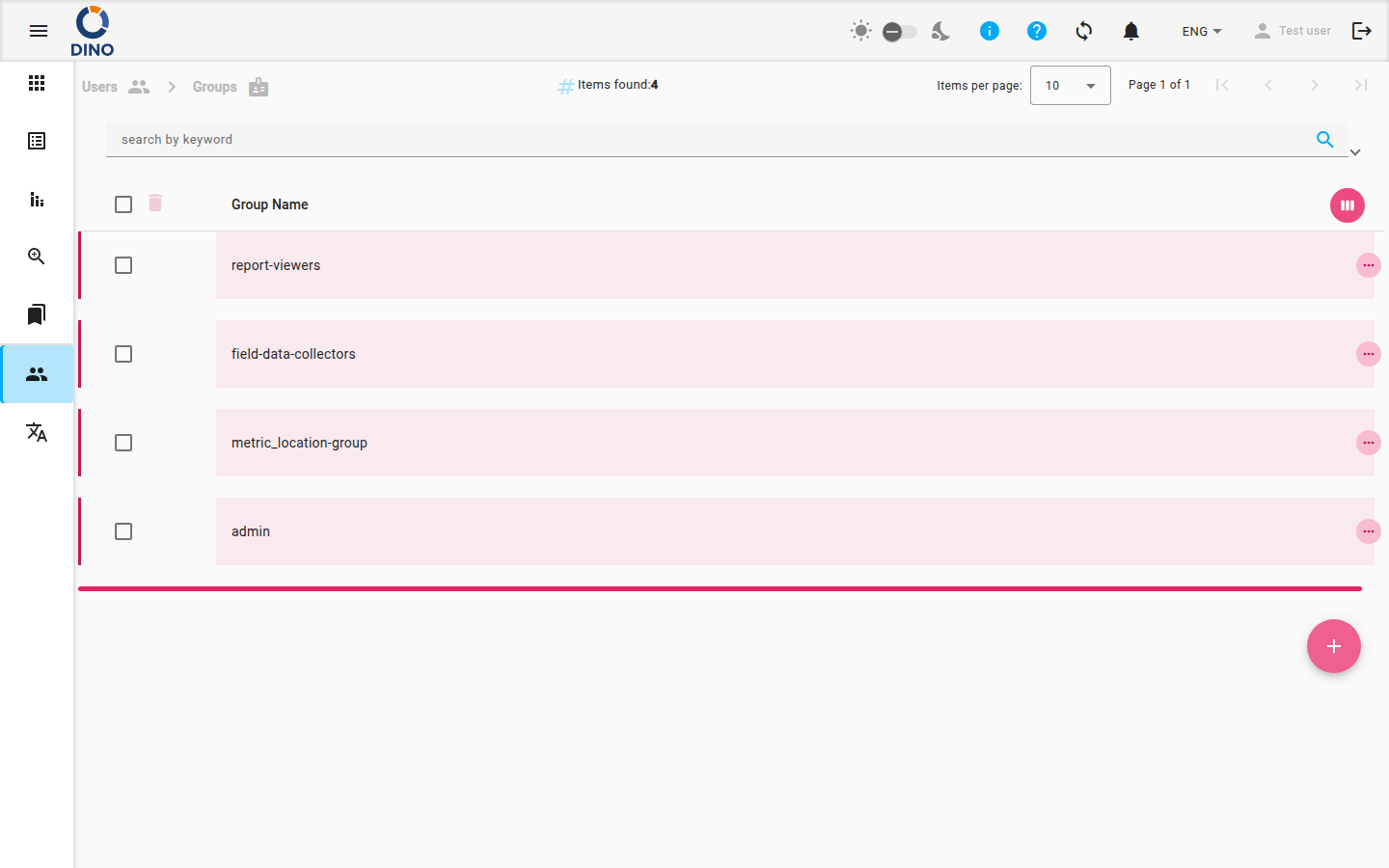Screen dimensions: 1389x868
Task: Open the admin group row
Action: click(x=795, y=531)
